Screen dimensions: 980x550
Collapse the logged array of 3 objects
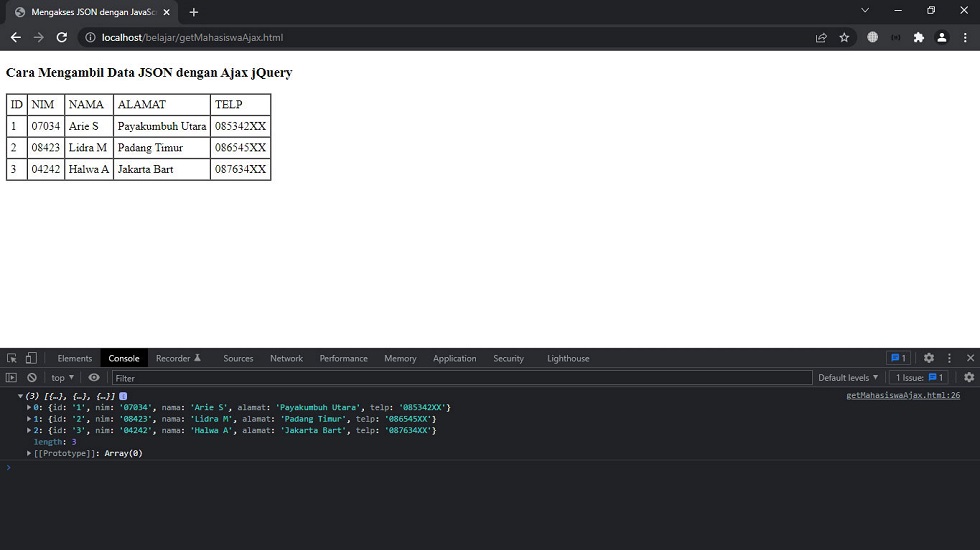pyautogui.click(x=21, y=396)
